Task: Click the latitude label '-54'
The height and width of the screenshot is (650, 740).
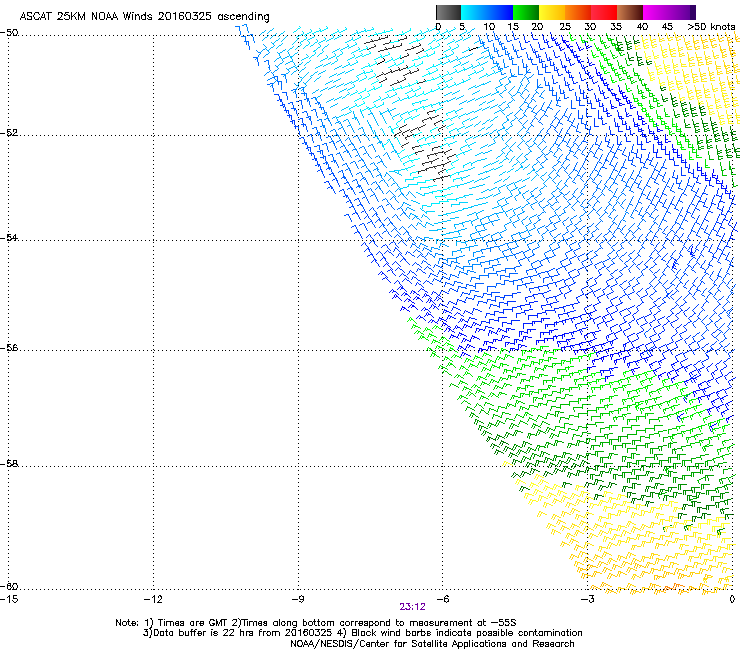Action: [x=9, y=237]
